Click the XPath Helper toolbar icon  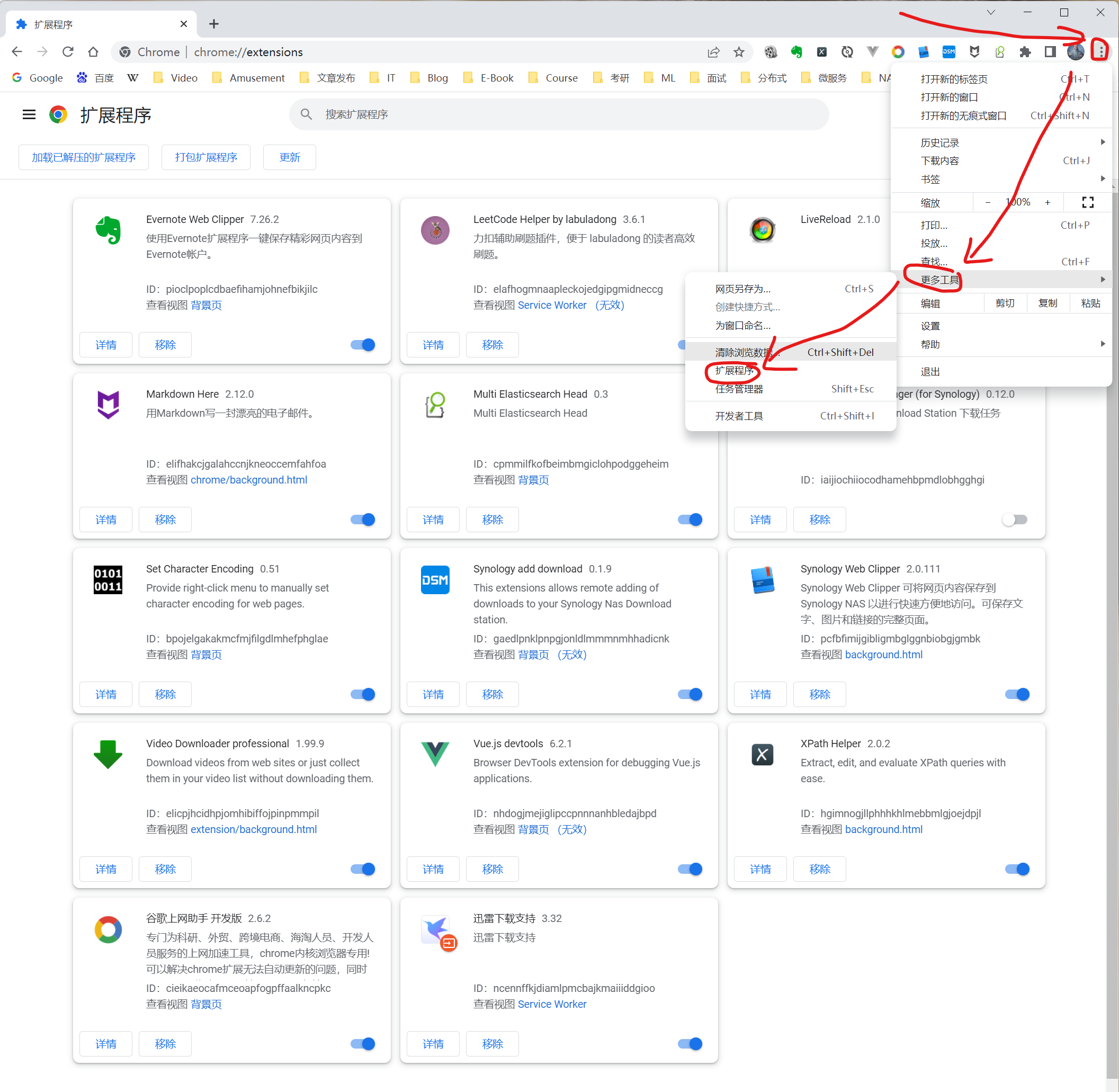point(822,52)
